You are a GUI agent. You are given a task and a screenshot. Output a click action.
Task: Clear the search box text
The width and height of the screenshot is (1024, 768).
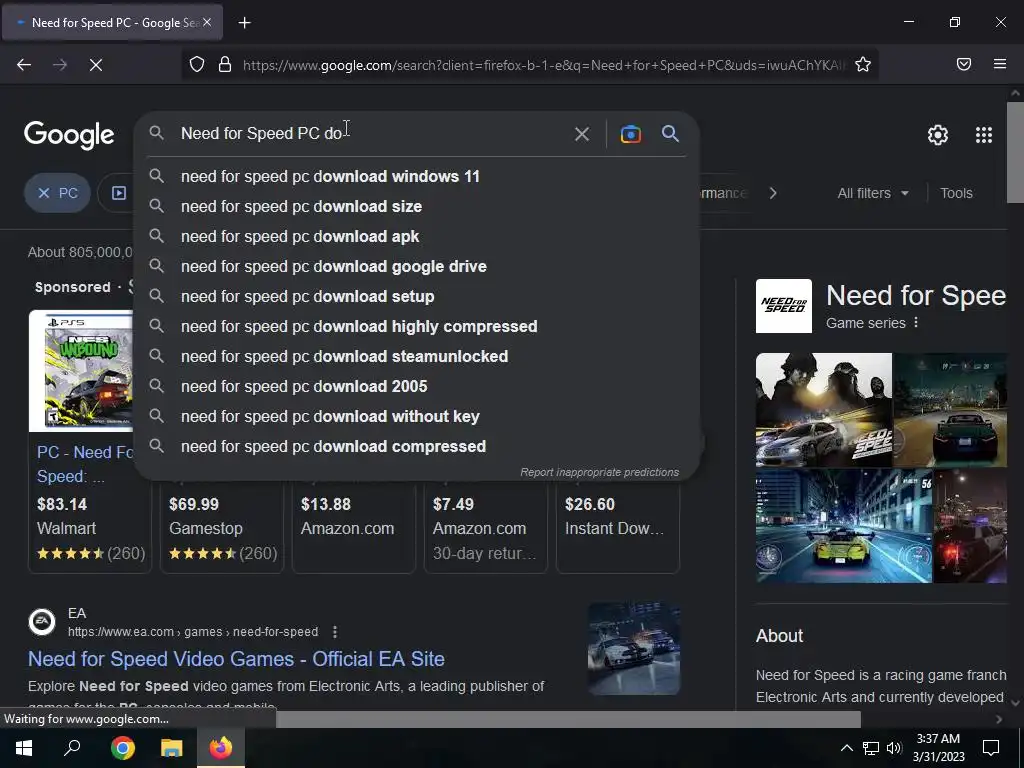(x=581, y=134)
